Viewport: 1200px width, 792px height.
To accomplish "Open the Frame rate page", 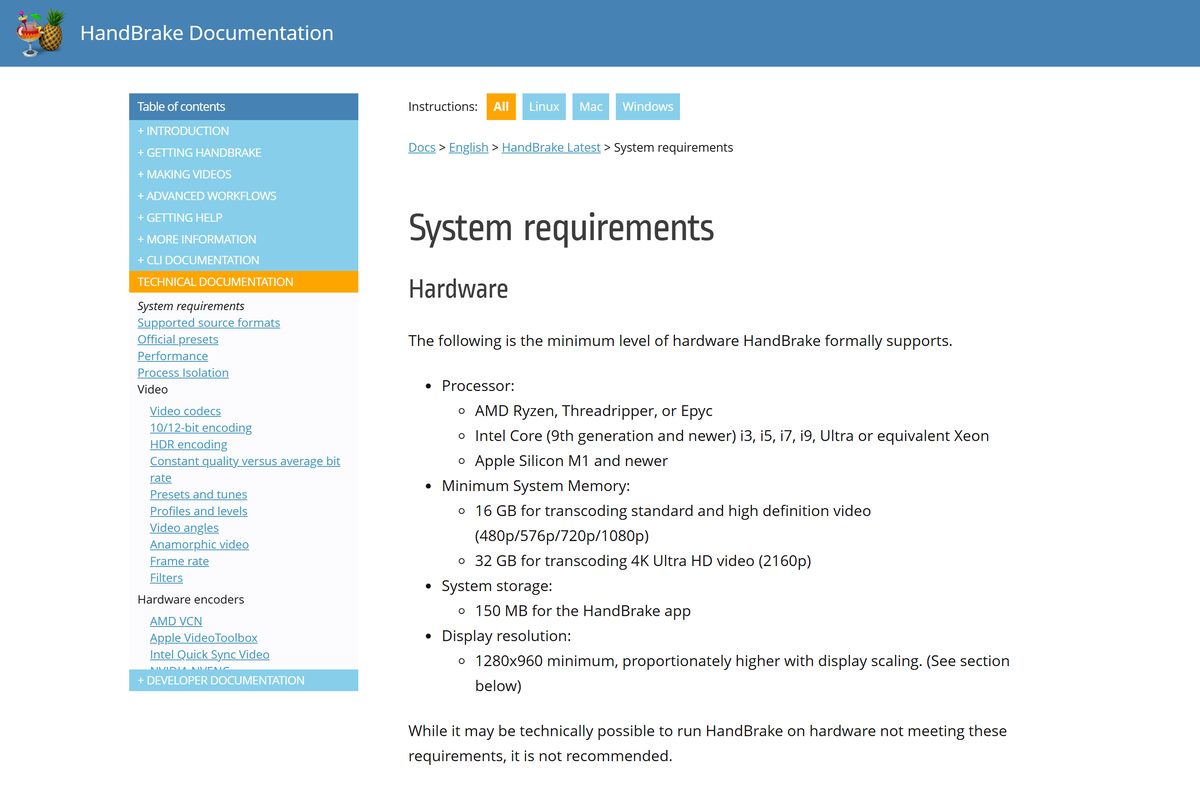I will tap(180, 561).
